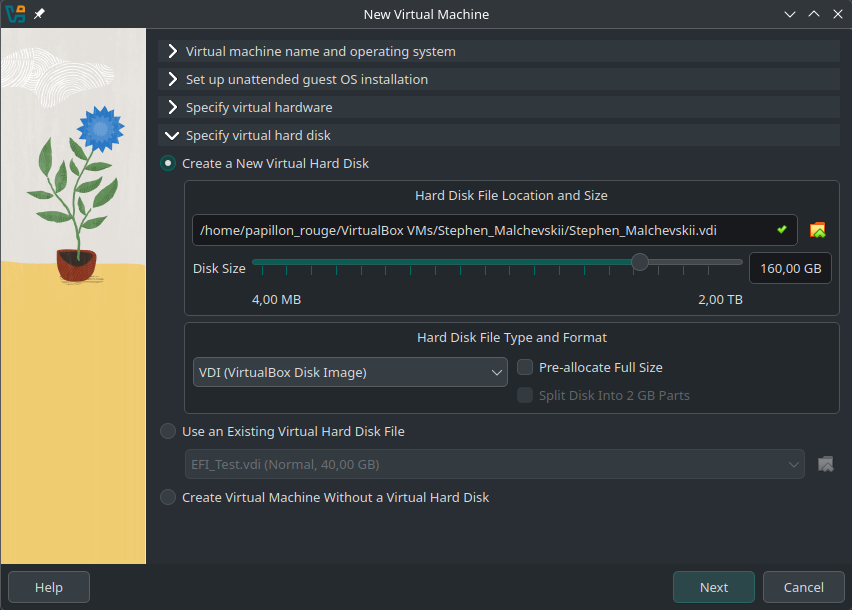
Task: Expand Set up unattended guest OS installation
Action: [306, 79]
